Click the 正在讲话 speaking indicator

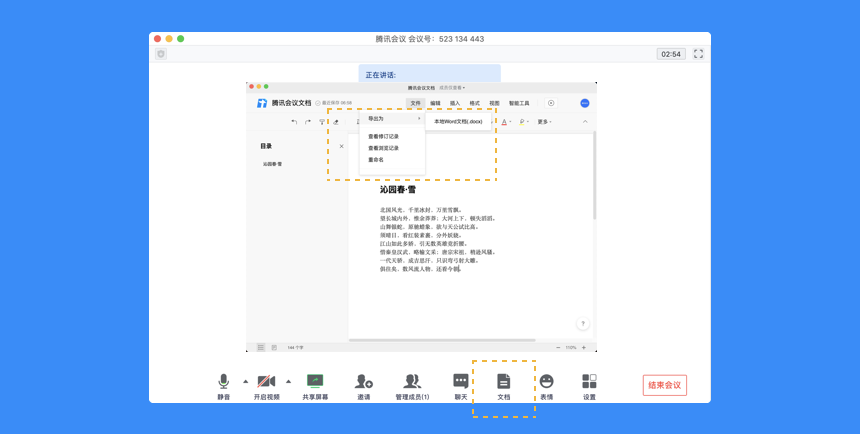(x=429, y=74)
